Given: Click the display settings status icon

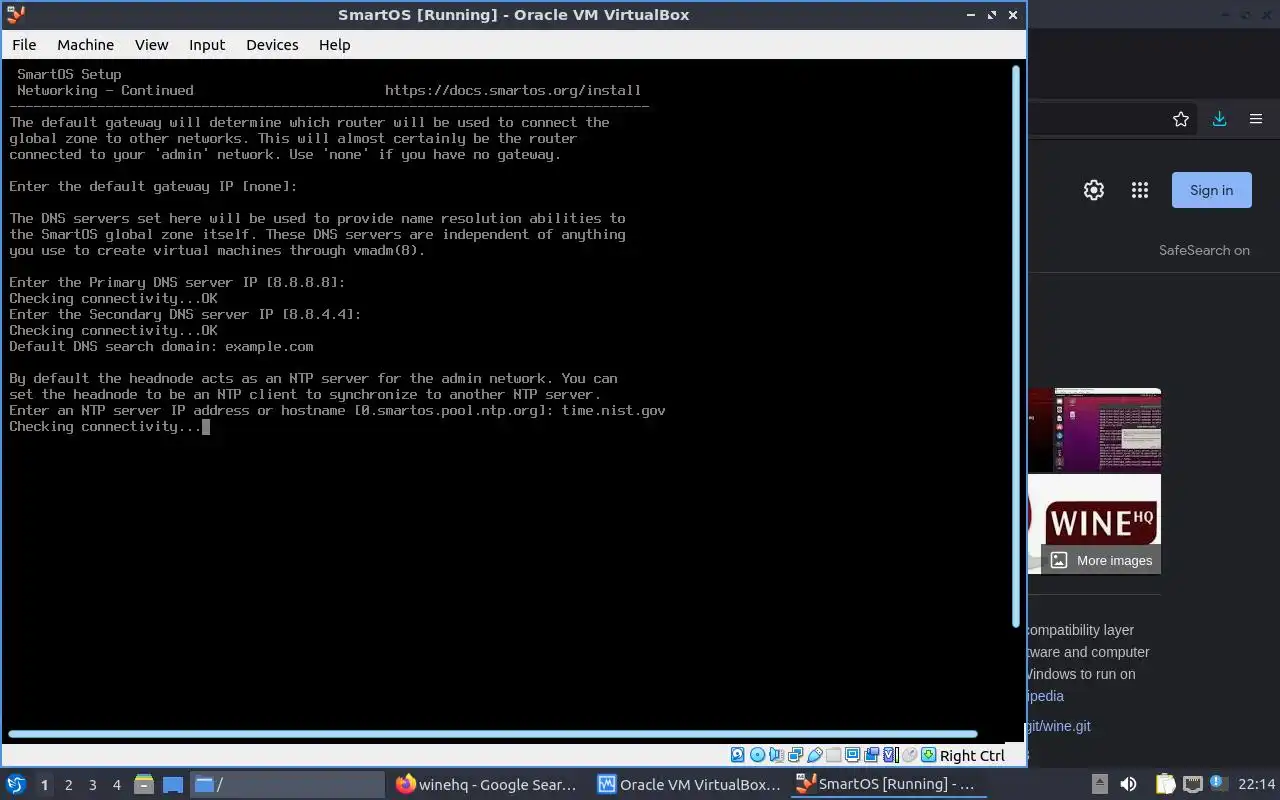Looking at the screenshot, I should (x=853, y=755).
